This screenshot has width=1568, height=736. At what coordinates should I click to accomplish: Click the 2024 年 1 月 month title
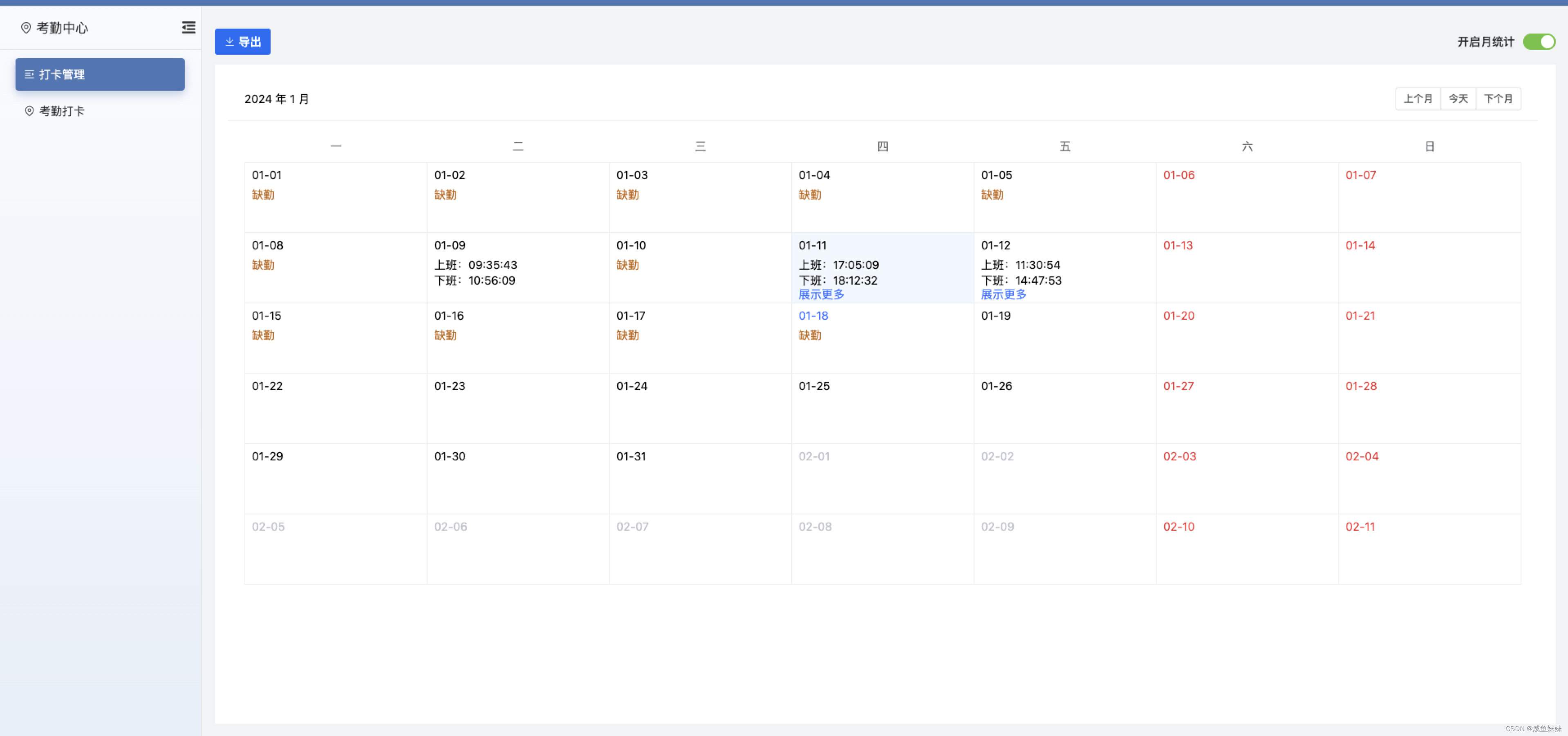coord(277,99)
